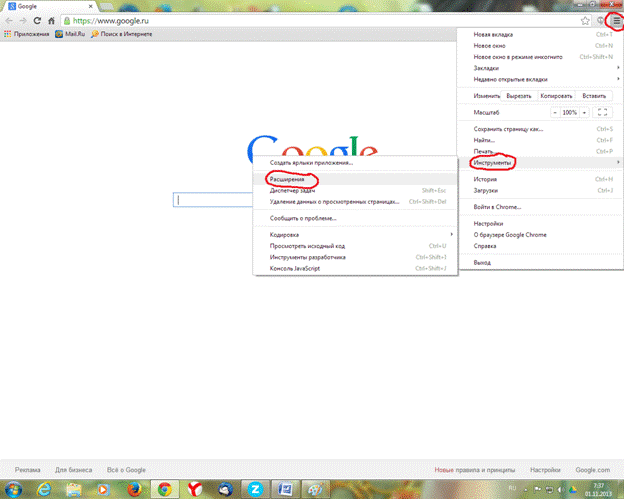This screenshot has width=624, height=499.
Task: Bookmark this page with the star icon
Action: [585, 21]
